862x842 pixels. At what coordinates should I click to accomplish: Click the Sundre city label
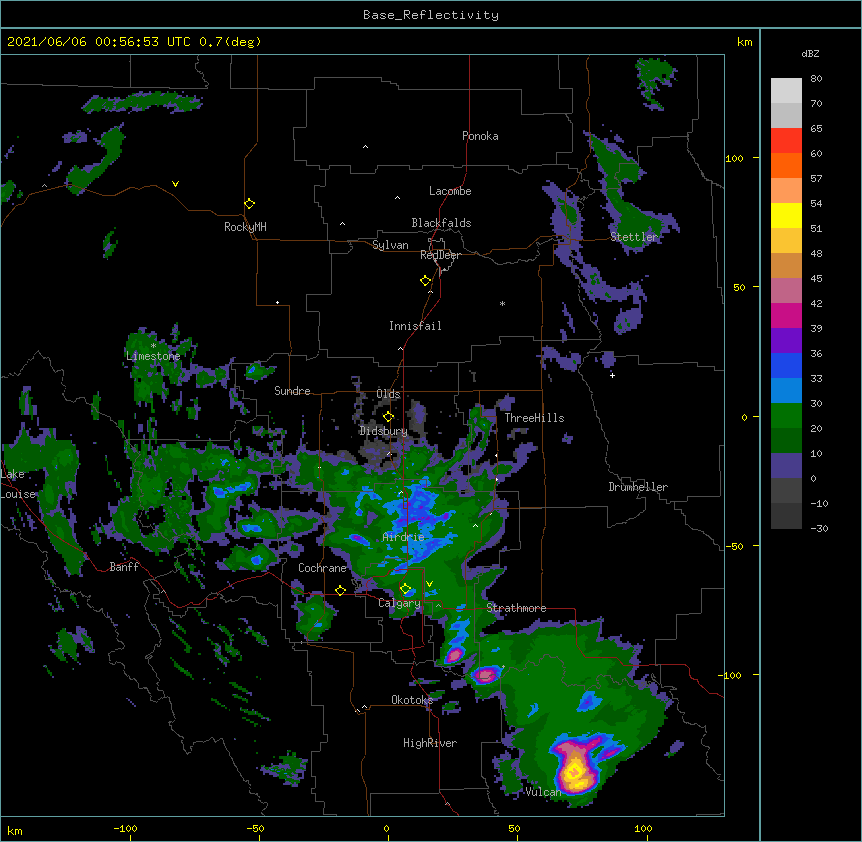coord(292,391)
